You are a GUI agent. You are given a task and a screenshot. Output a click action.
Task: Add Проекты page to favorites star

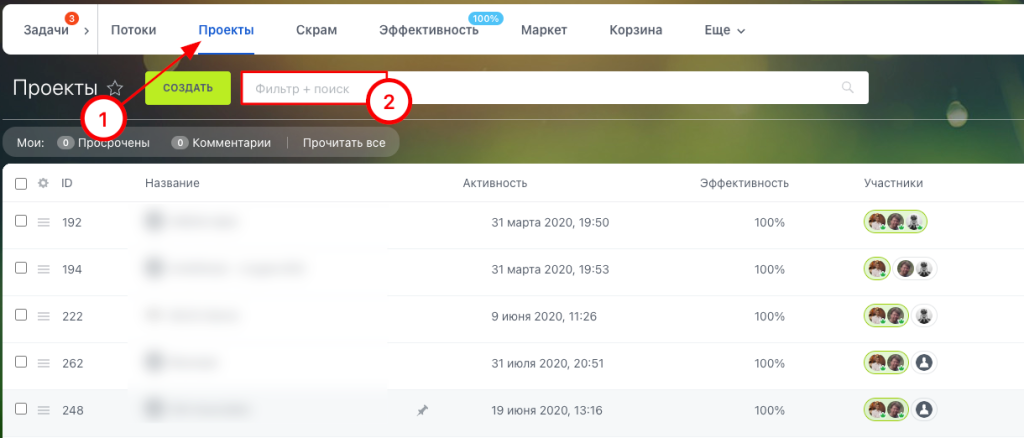(115, 87)
